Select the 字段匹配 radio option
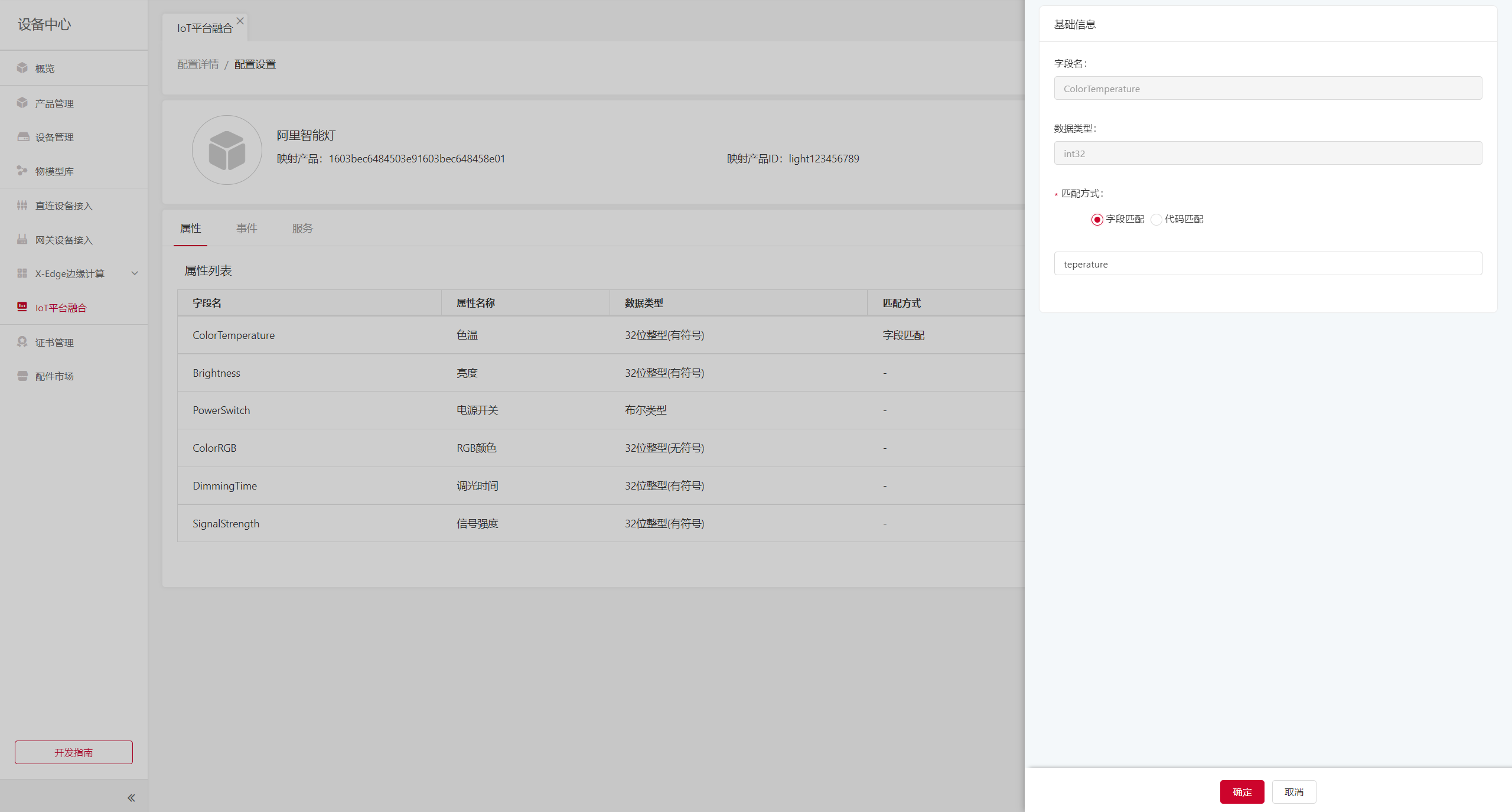This screenshot has width=1512, height=812. tap(1097, 220)
